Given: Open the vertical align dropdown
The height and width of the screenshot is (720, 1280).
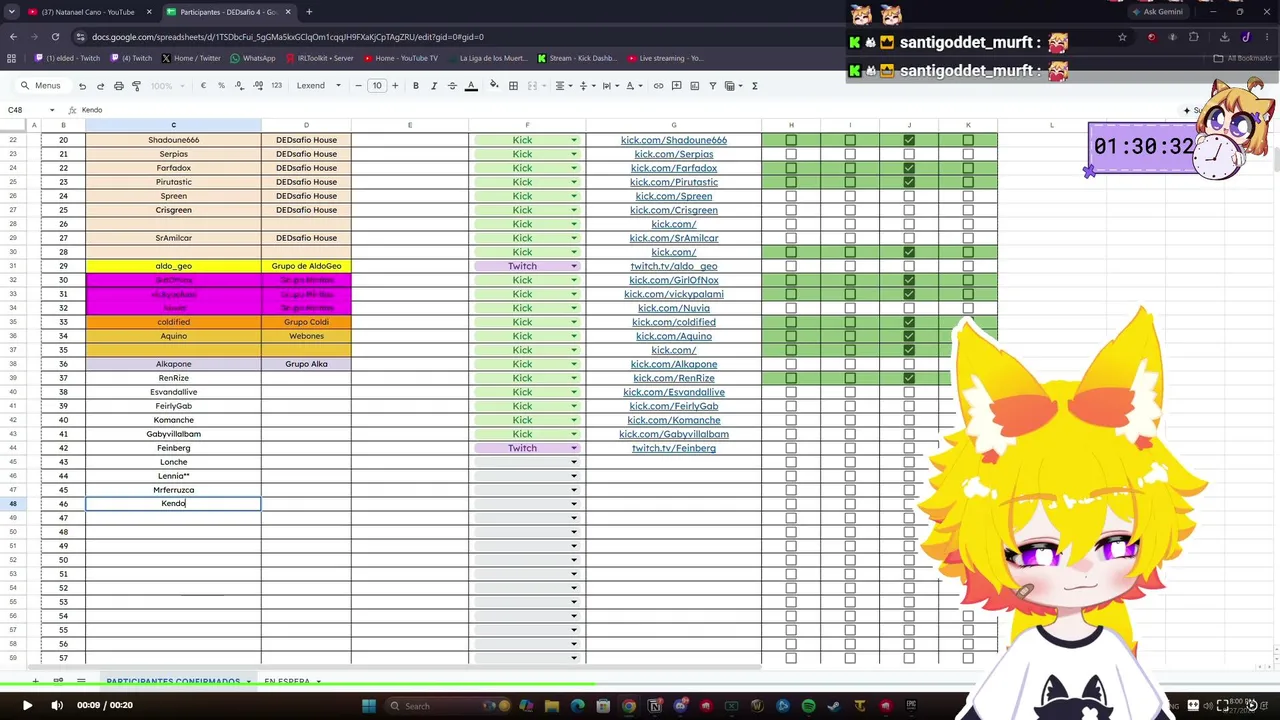Looking at the screenshot, I should 587,86.
